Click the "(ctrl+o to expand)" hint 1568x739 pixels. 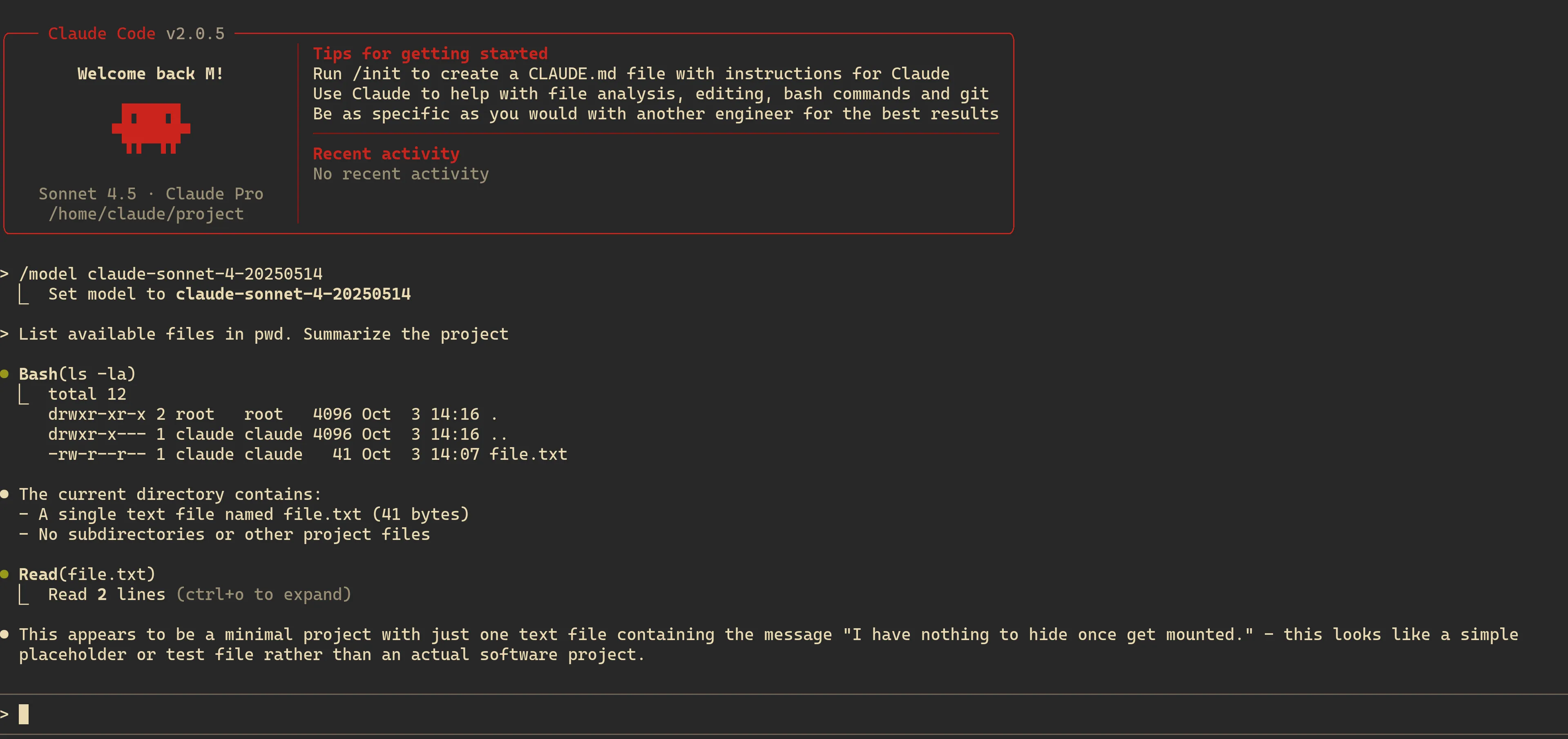click(x=264, y=594)
